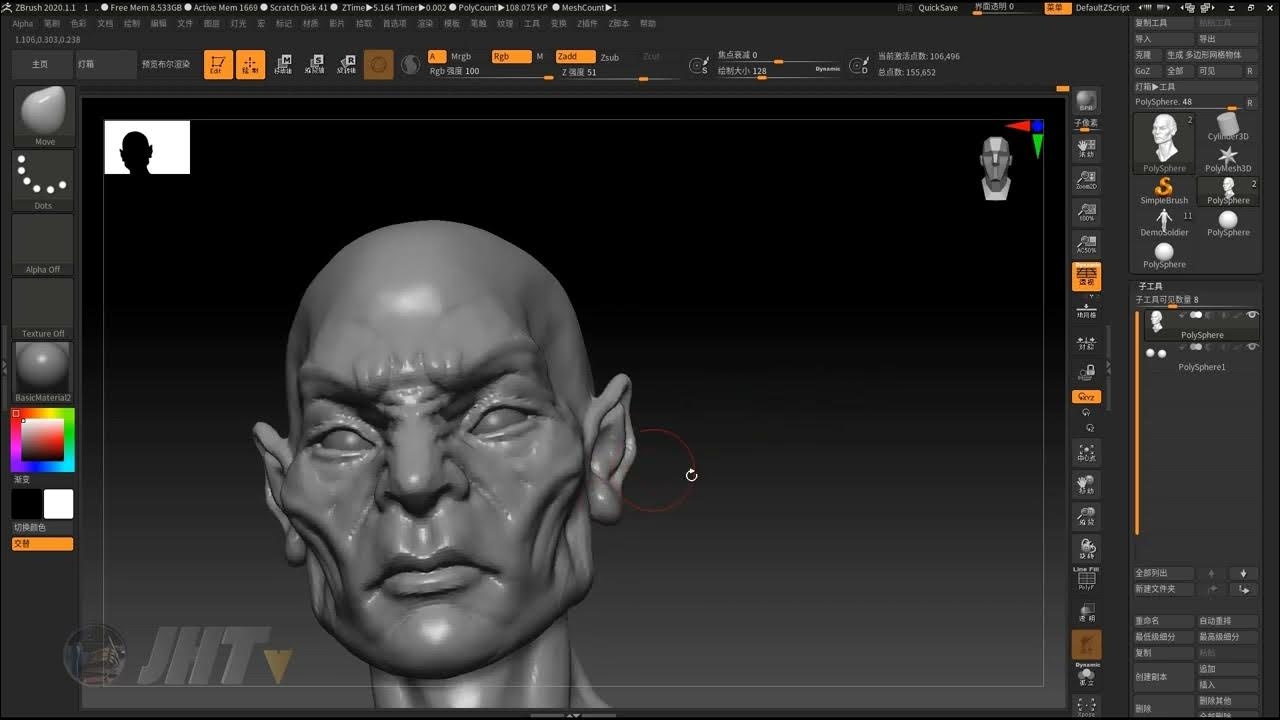
Task: Select the DemoSoldier tool
Action: pyautogui.click(x=1163, y=222)
